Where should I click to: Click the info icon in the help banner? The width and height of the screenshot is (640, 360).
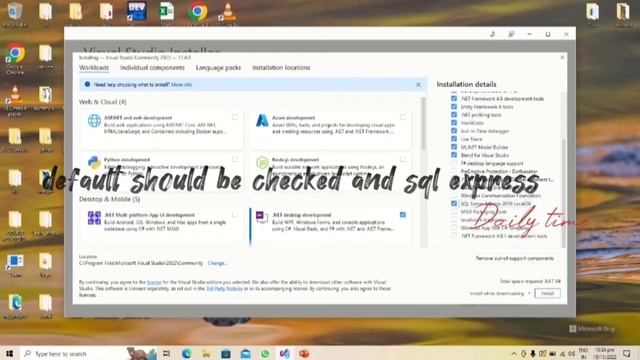tap(87, 84)
